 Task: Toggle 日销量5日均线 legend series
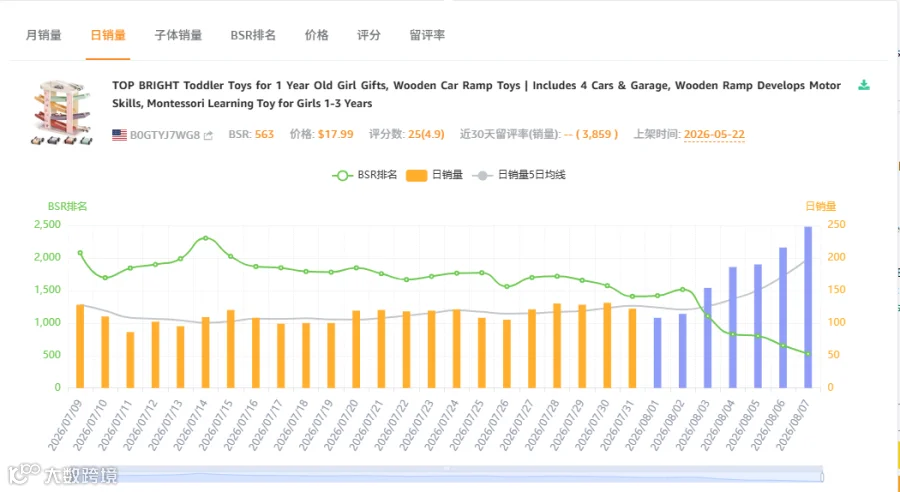click(519, 175)
